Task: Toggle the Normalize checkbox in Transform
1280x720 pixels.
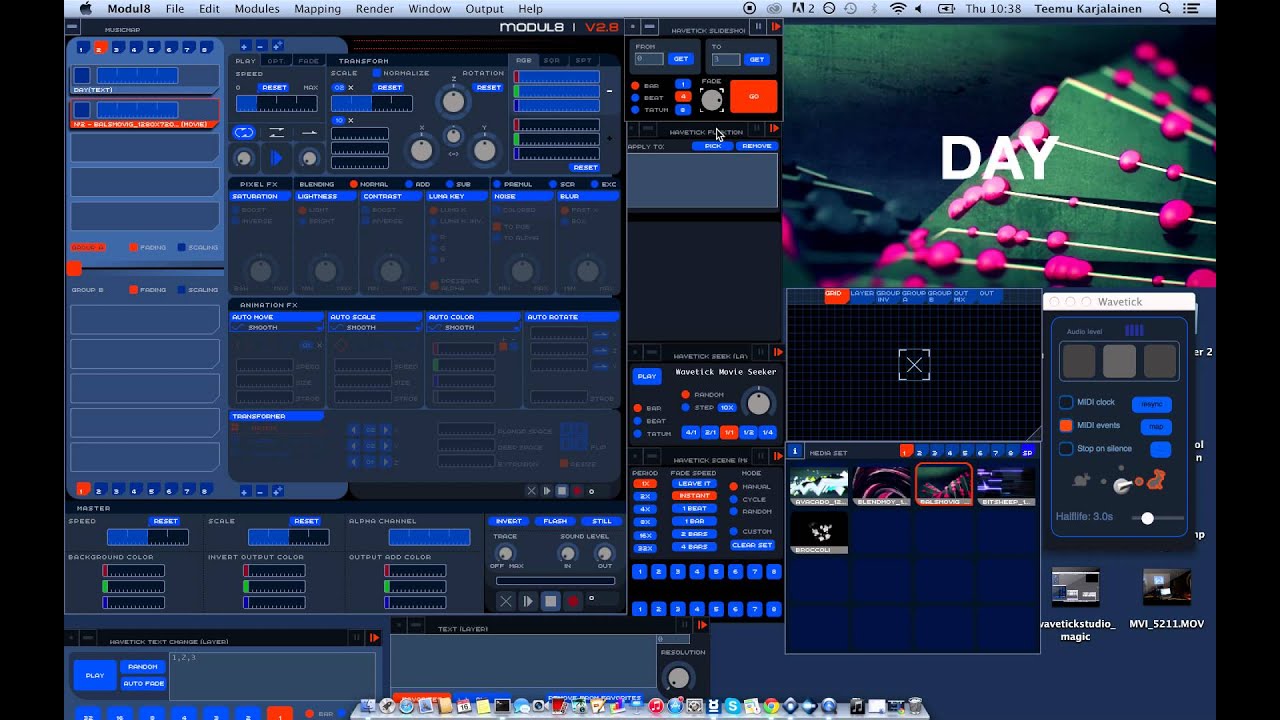Action: tap(377, 73)
